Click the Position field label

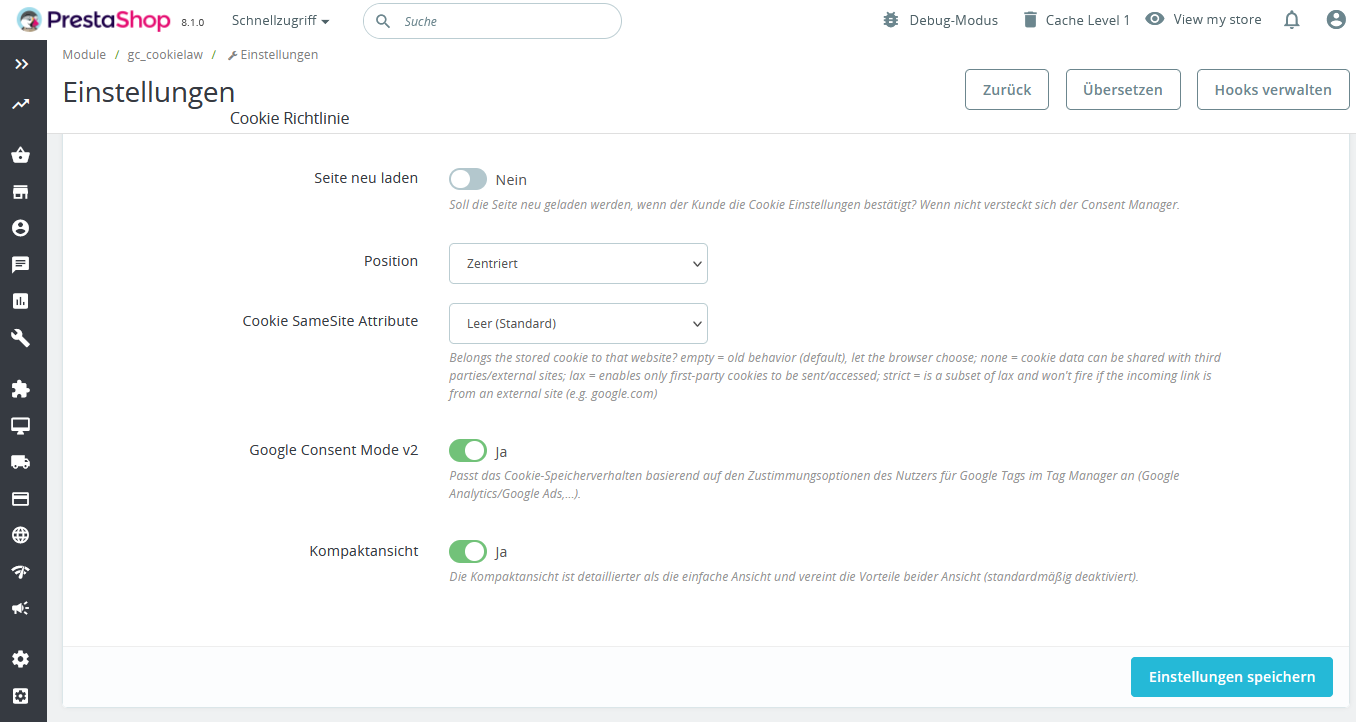tap(391, 261)
